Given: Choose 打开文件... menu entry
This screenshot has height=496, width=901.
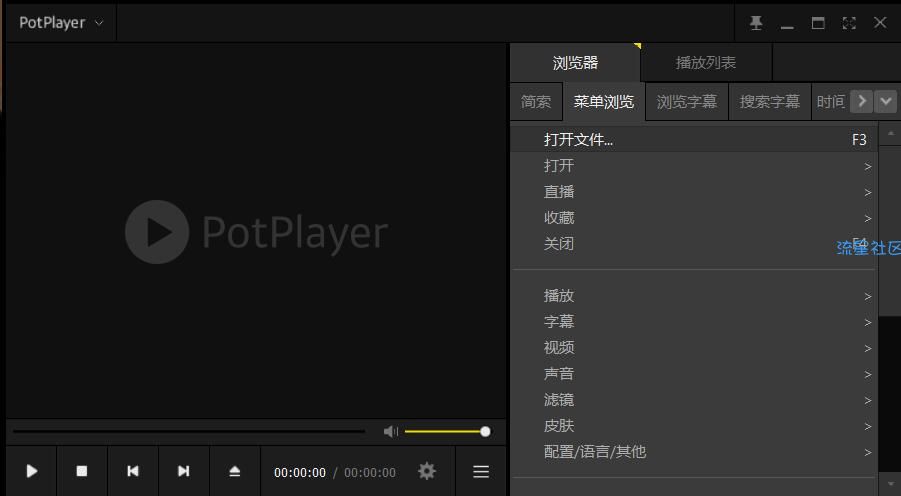Looking at the screenshot, I should pos(694,140).
